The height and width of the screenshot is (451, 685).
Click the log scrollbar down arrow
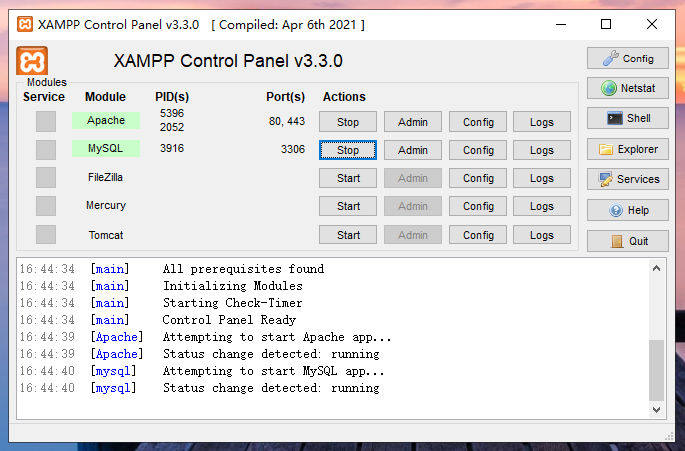[x=656, y=409]
